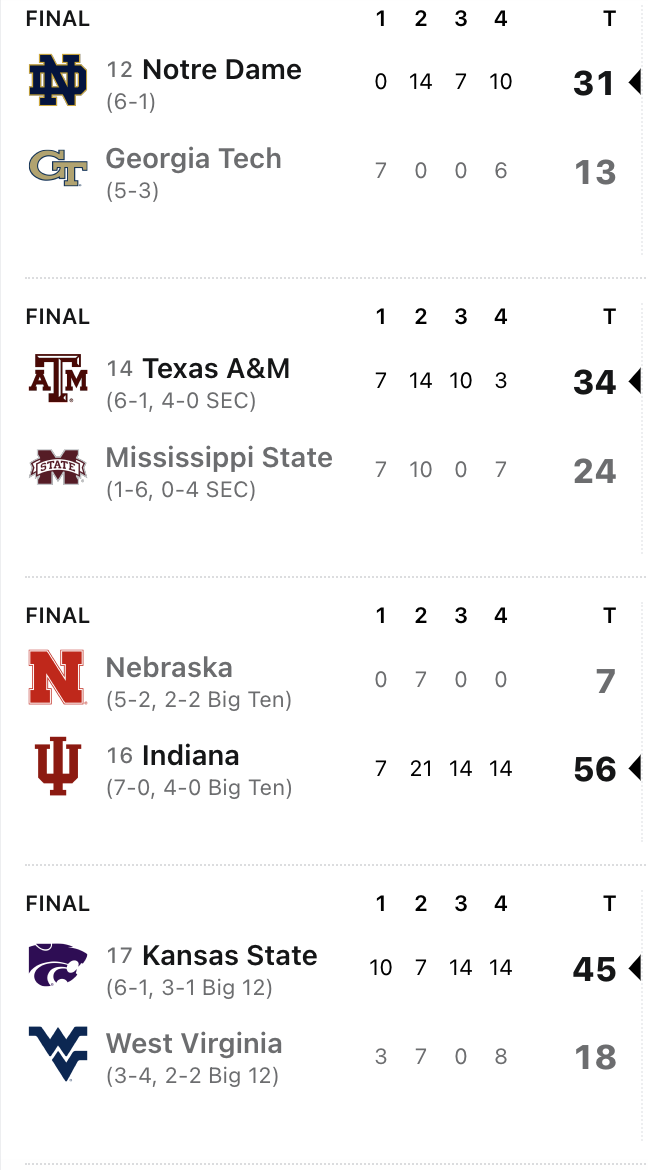Screen dimensions: 648x1170
Task: Tap the Georgia Tech GT logo
Action: 57,168
